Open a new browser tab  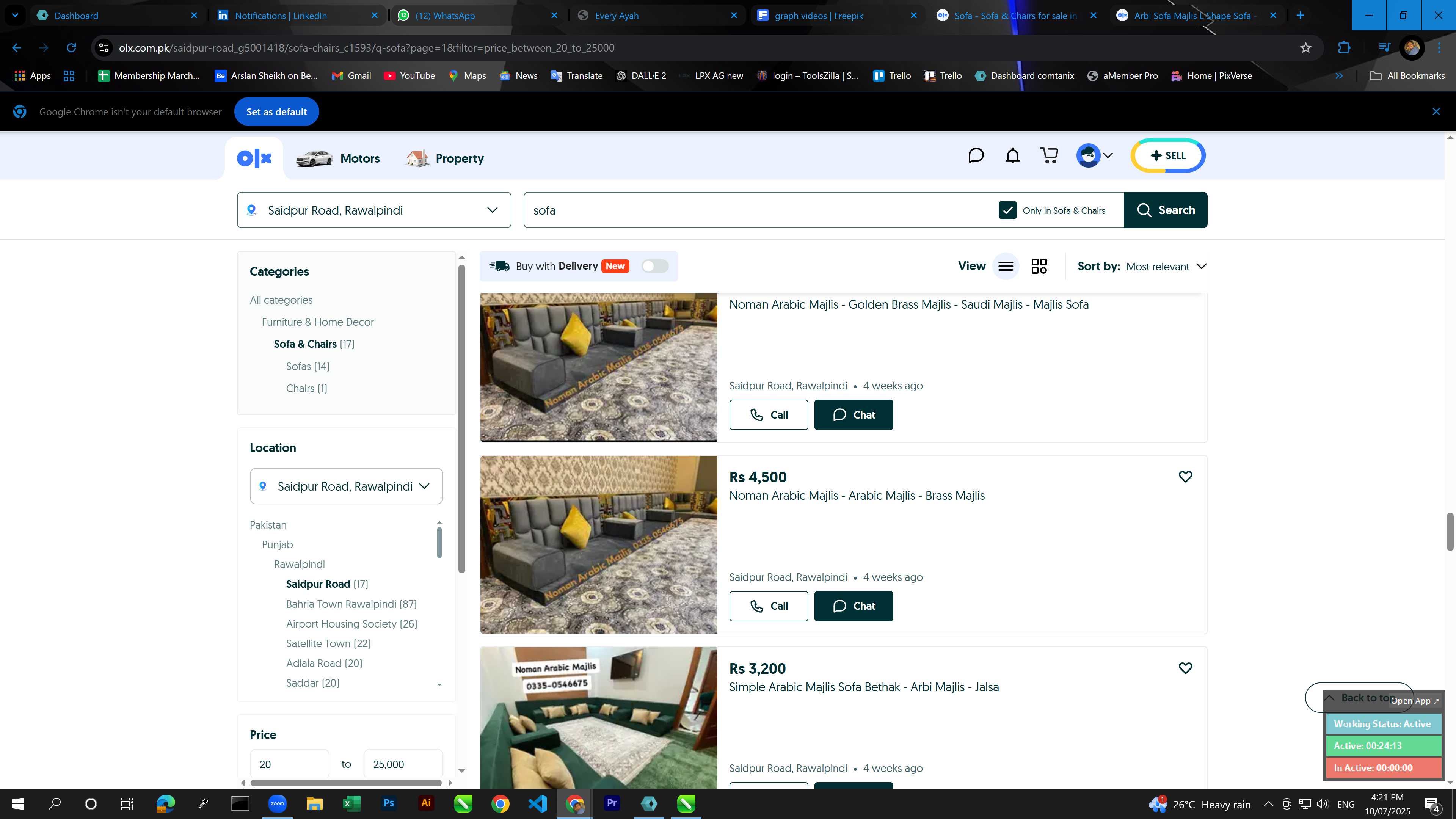[x=1300, y=16]
